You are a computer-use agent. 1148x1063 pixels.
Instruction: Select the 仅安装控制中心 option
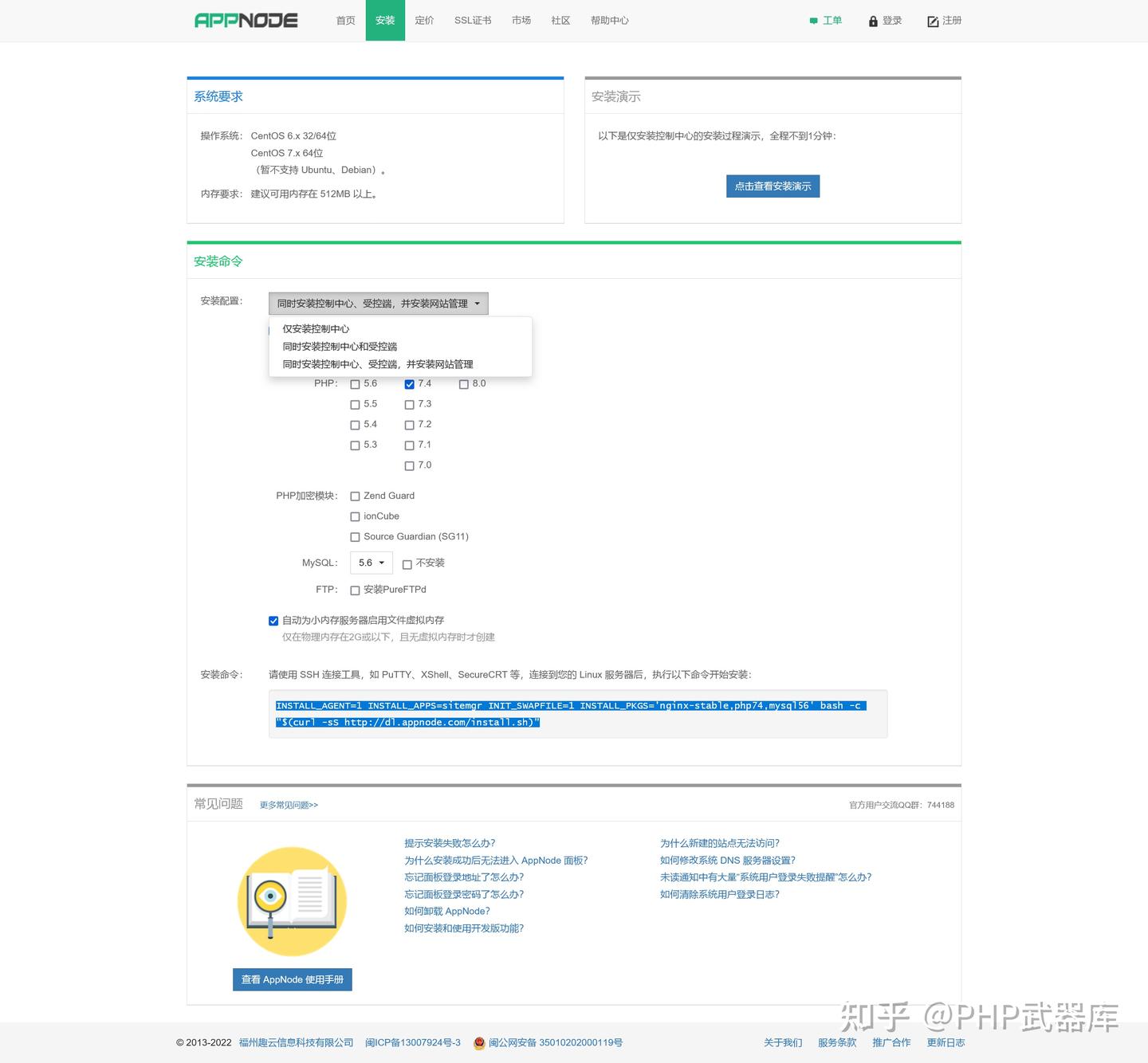[x=316, y=328]
